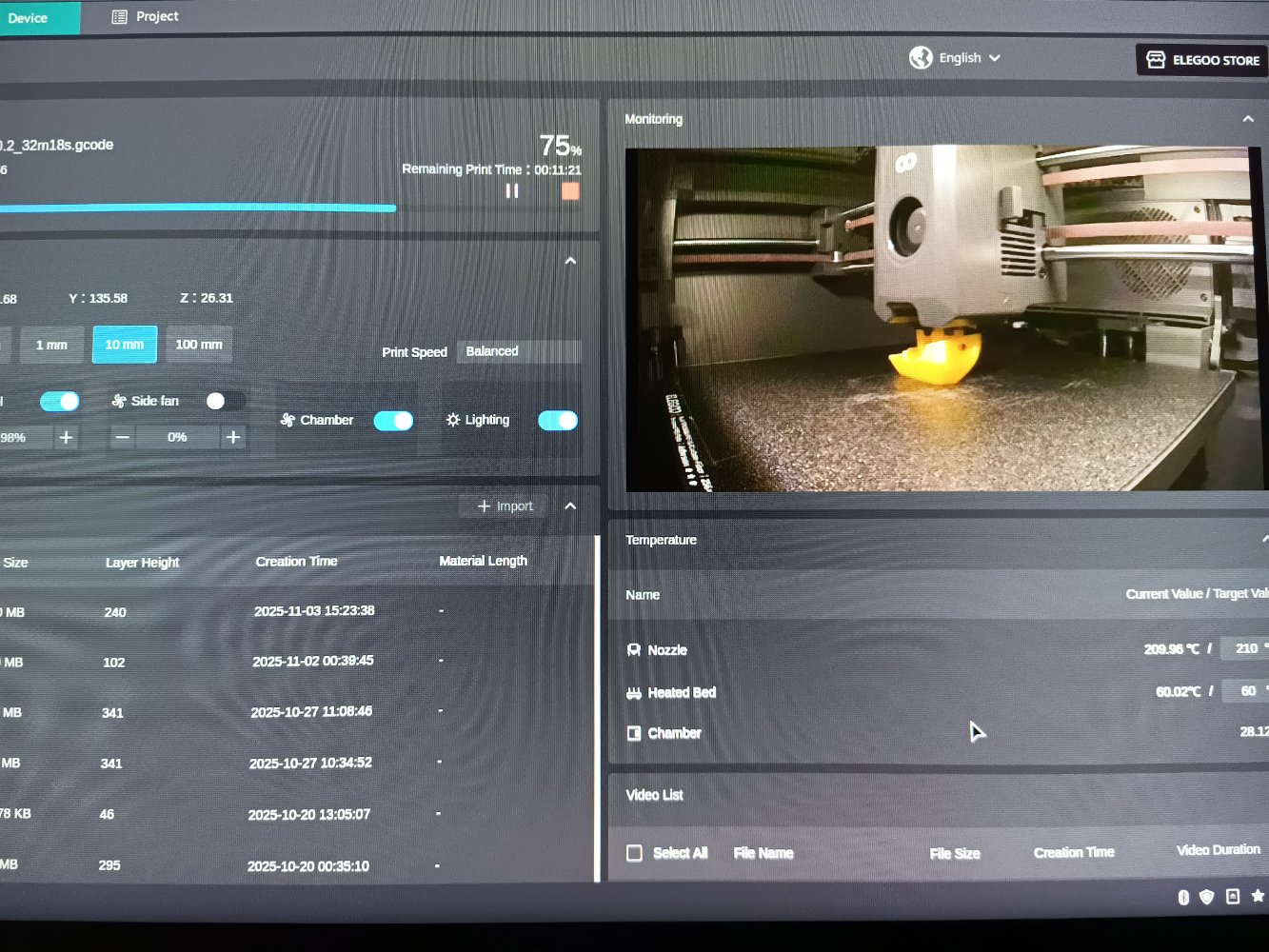Switch to the Project tab
This screenshot has height=952, width=1269.
(x=146, y=16)
